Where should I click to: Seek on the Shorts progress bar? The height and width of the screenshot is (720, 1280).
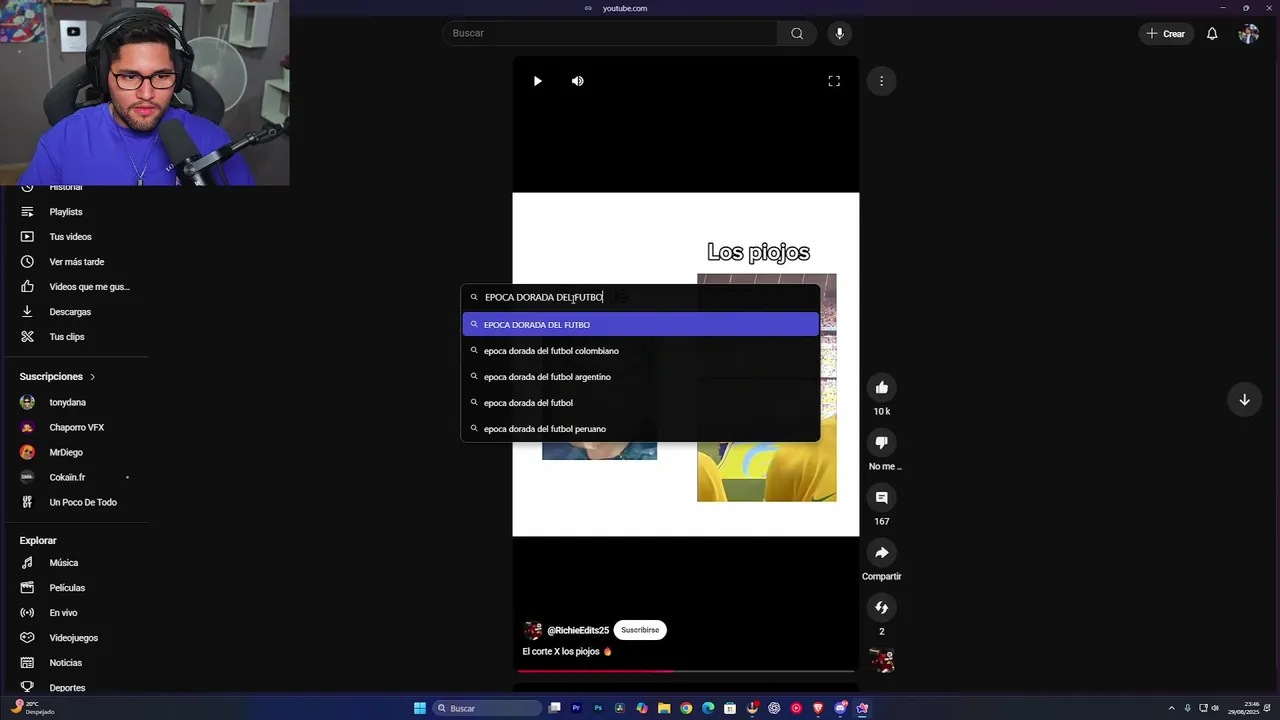[685, 671]
